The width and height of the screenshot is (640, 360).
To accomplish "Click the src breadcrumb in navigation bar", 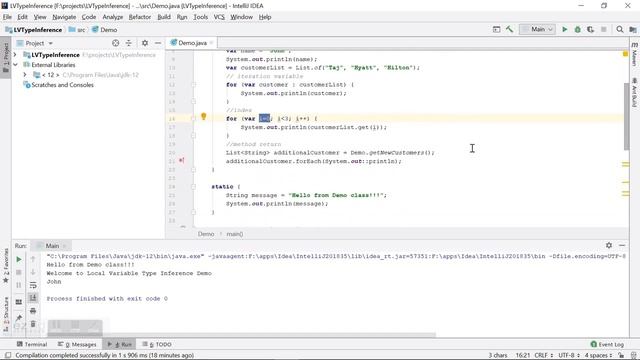I will [x=77, y=30].
